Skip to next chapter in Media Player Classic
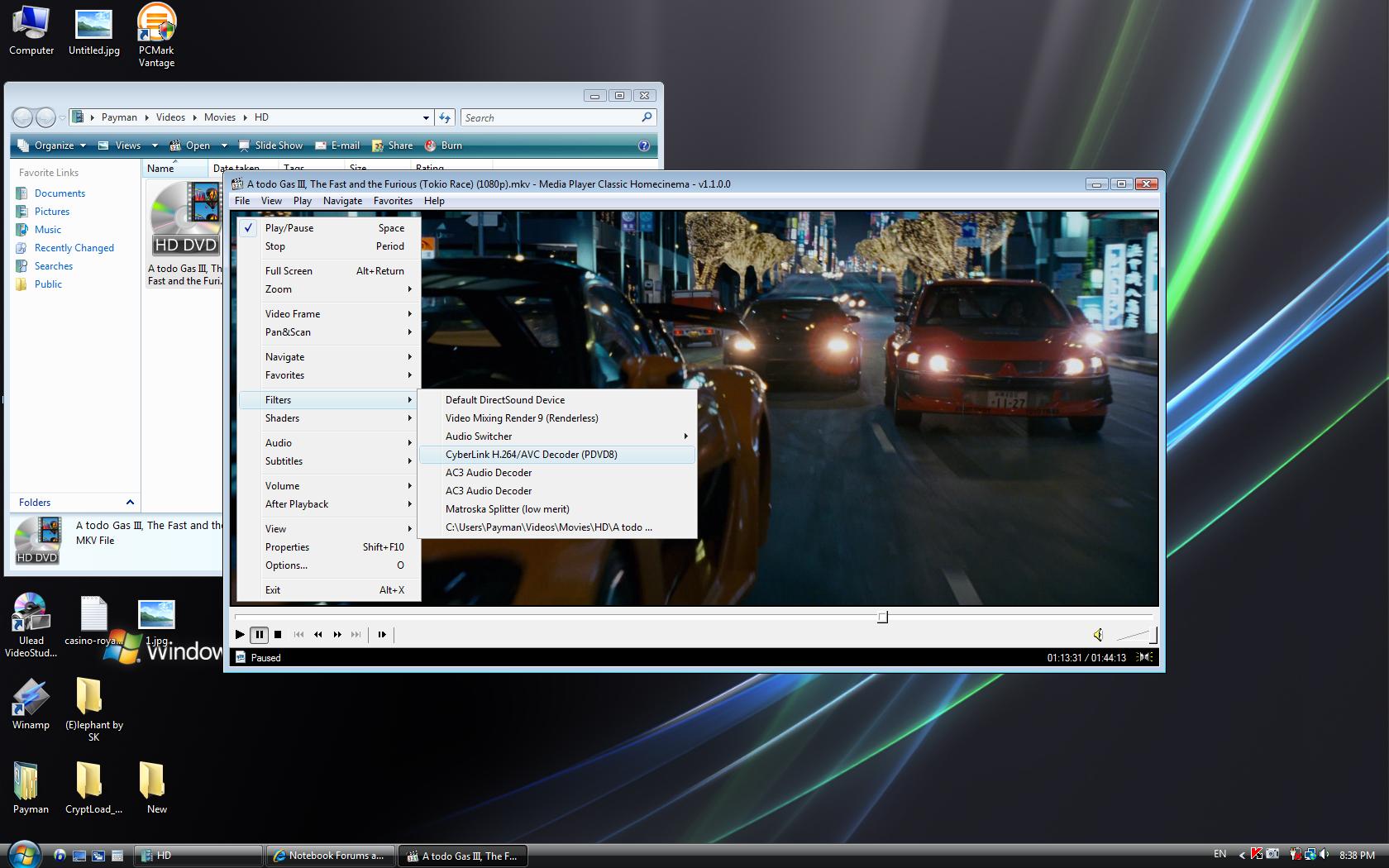1389x868 pixels. (x=356, y=635)
